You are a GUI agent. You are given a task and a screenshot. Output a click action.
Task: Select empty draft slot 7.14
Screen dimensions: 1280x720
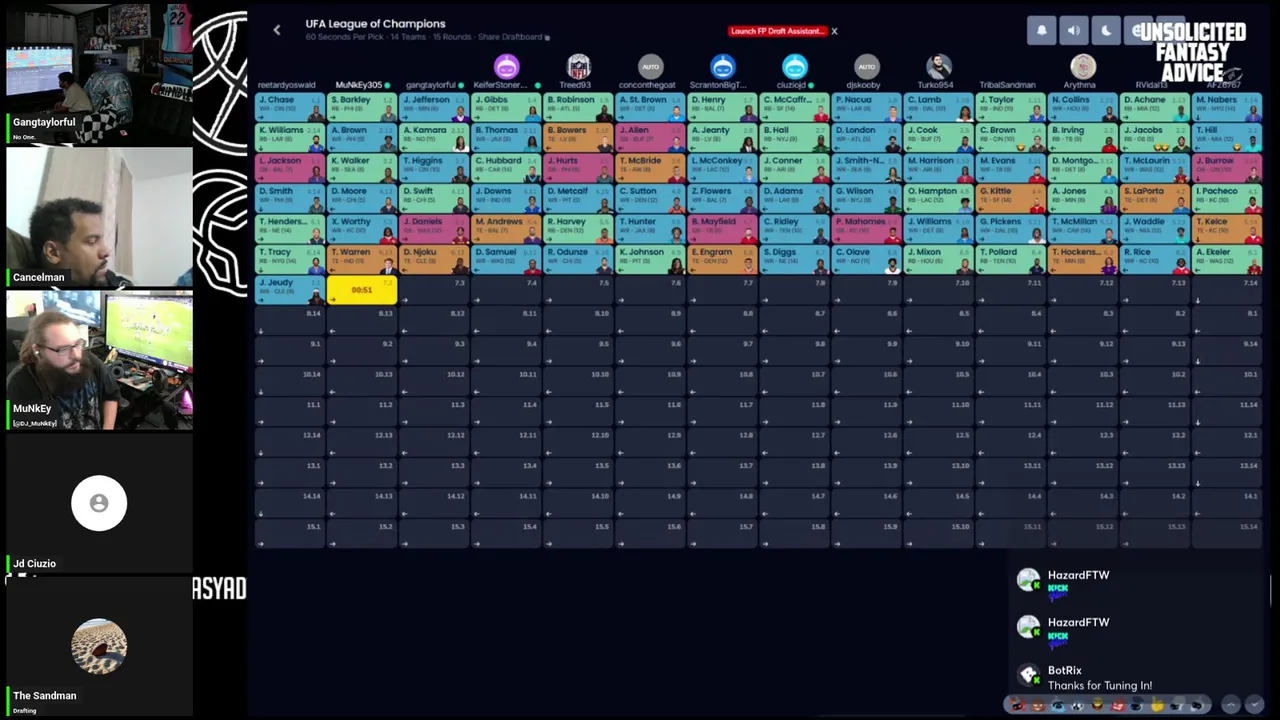[1226, 290]
